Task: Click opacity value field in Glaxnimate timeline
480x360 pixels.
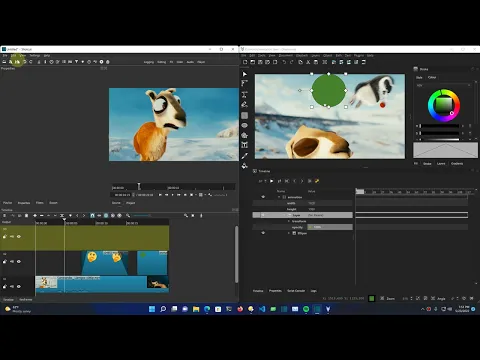Action: pos(330,227)
